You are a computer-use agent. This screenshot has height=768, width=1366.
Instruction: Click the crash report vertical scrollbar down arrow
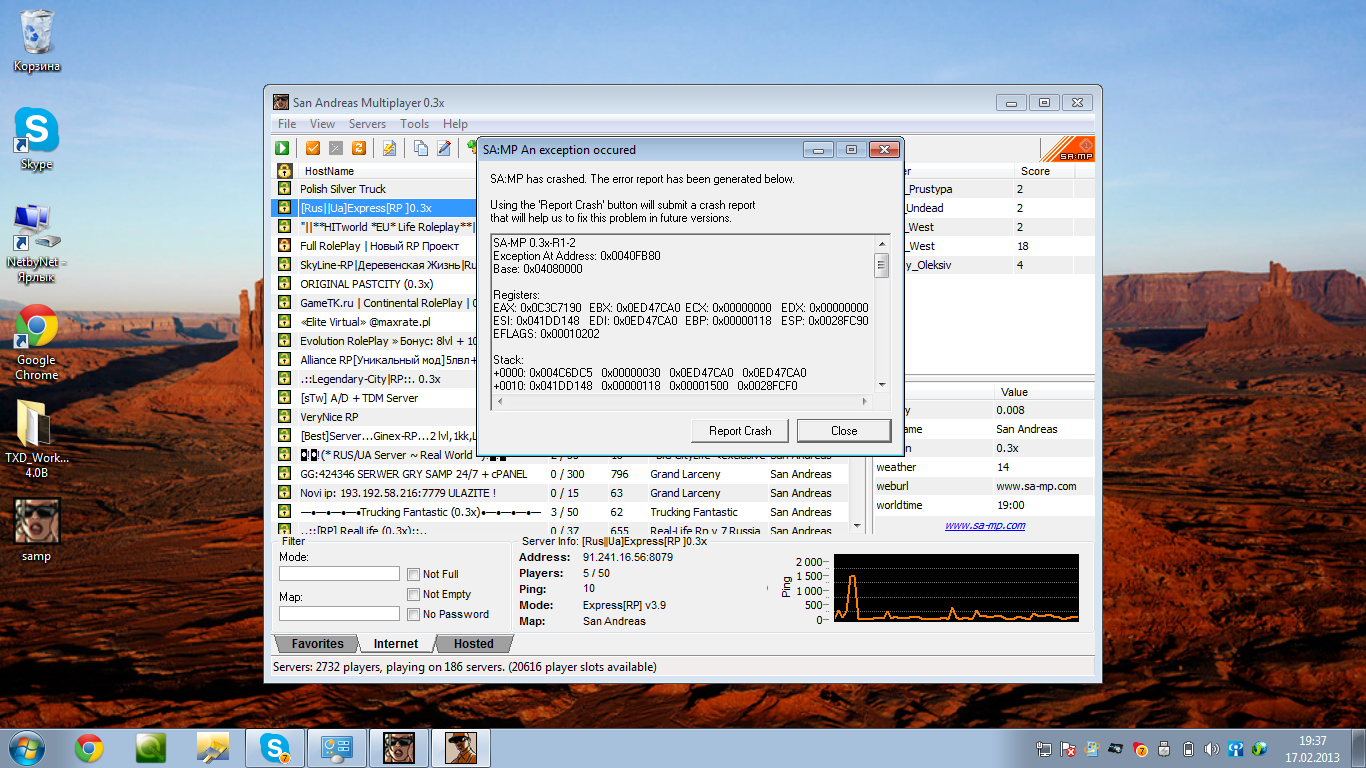coord(882,384)
